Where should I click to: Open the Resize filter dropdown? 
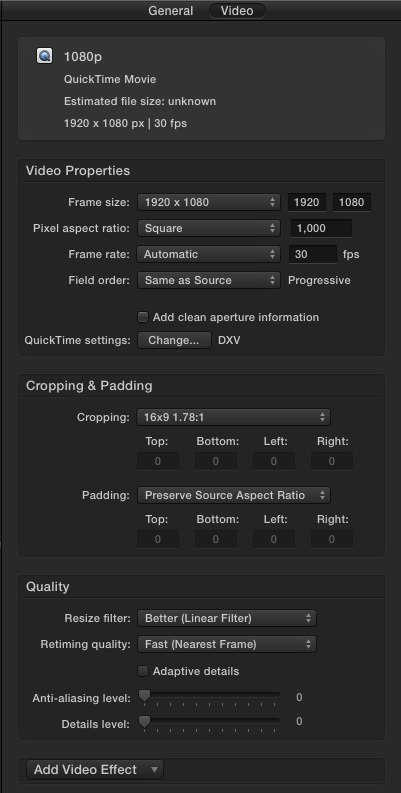(227, 618)
